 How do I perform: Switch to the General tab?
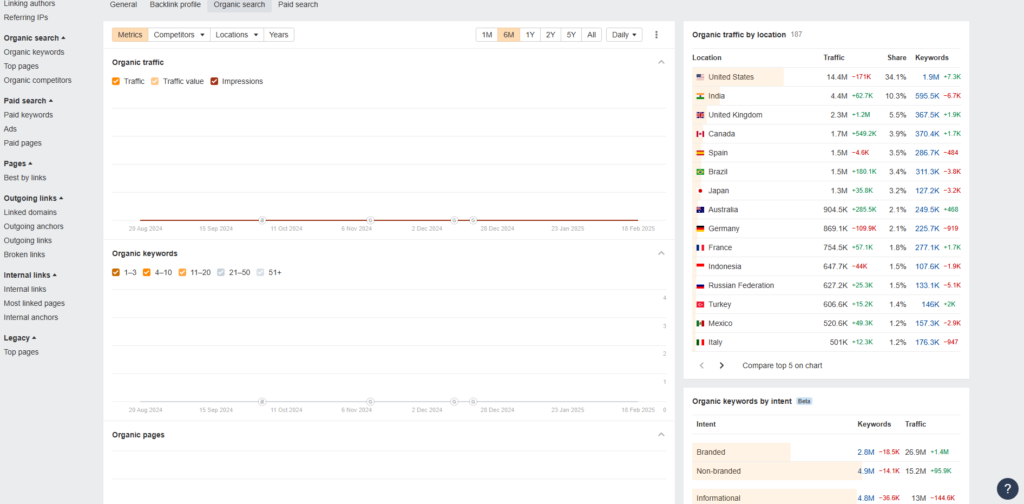point(123,5)
